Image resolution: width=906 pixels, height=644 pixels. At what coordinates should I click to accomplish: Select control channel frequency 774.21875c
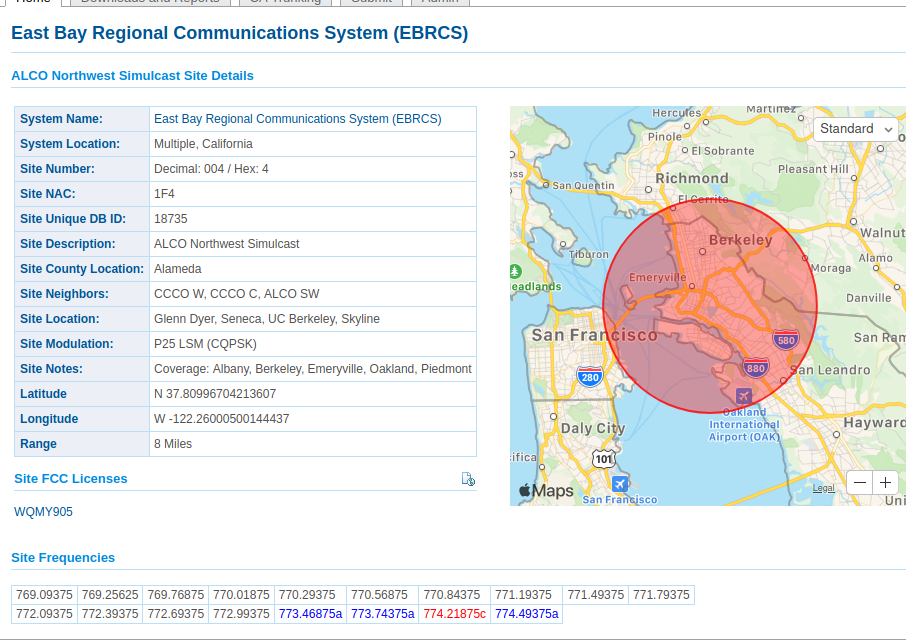point(455,614)
